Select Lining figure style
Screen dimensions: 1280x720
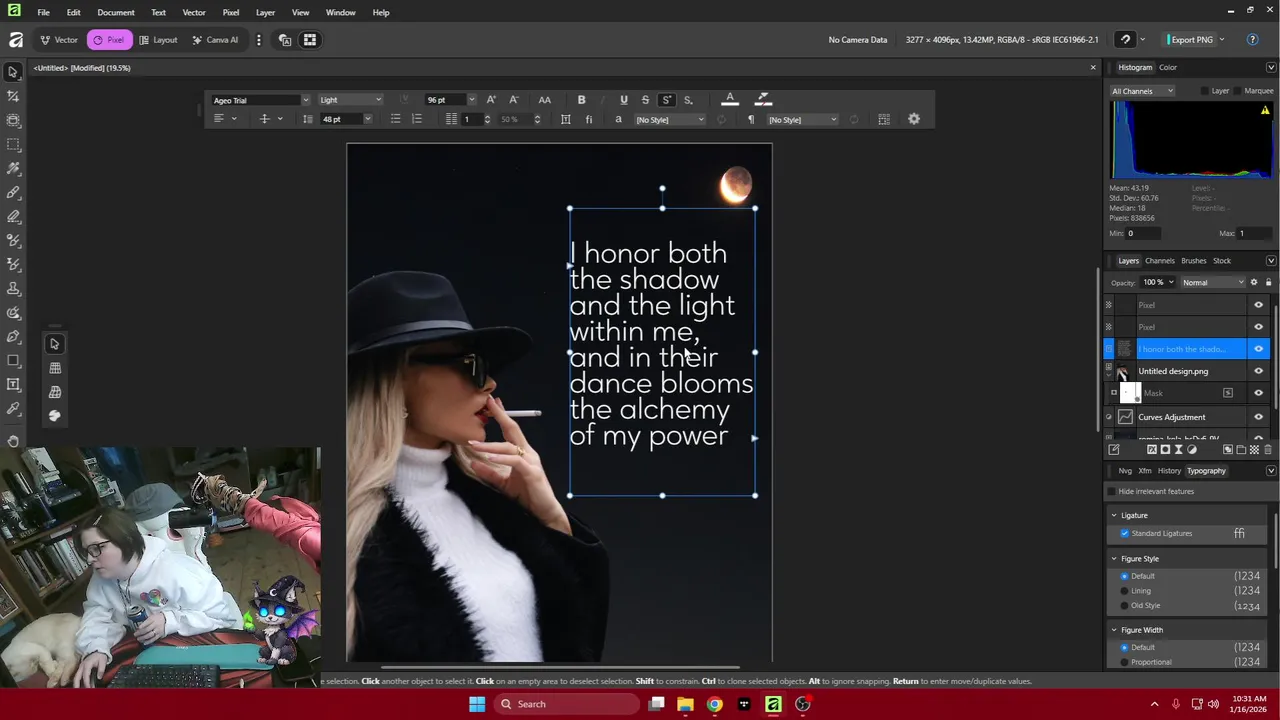click(x=1124, y=591)
